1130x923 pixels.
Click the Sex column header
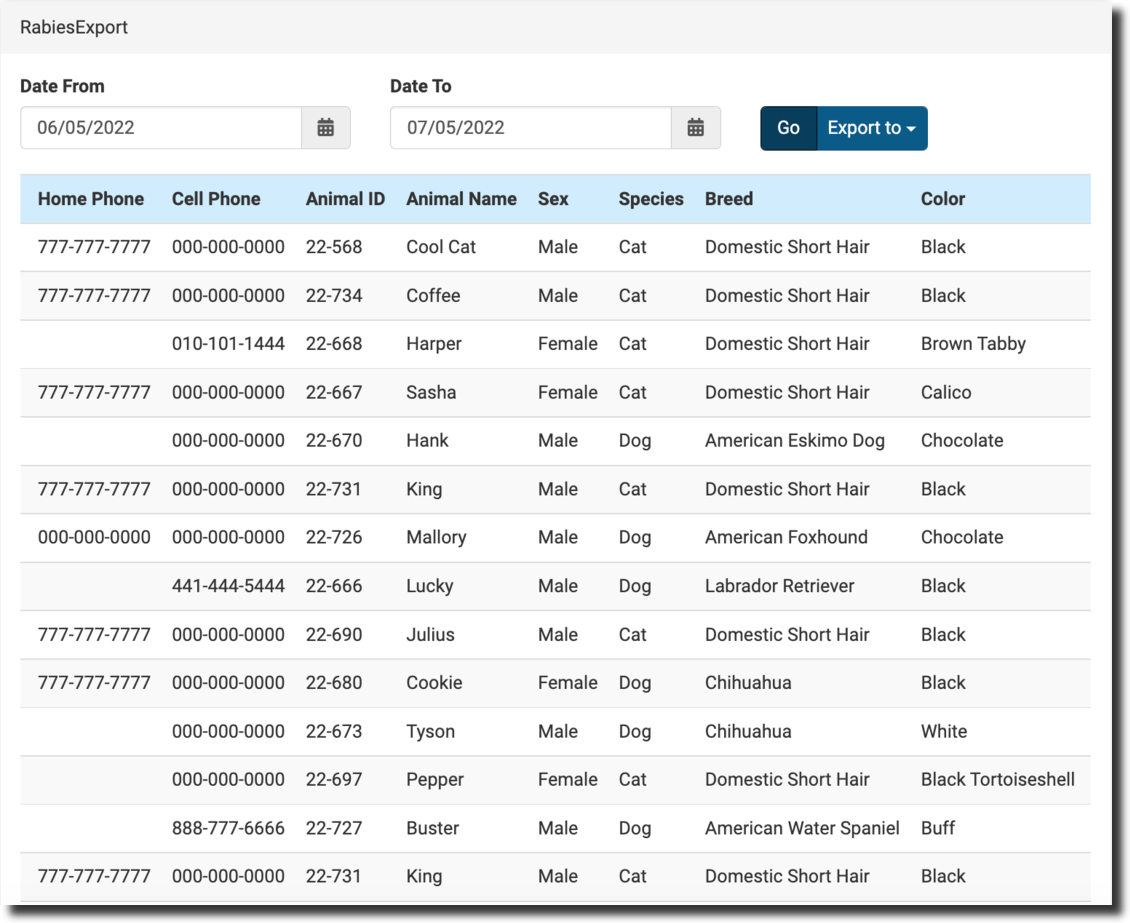coord(553,199)
